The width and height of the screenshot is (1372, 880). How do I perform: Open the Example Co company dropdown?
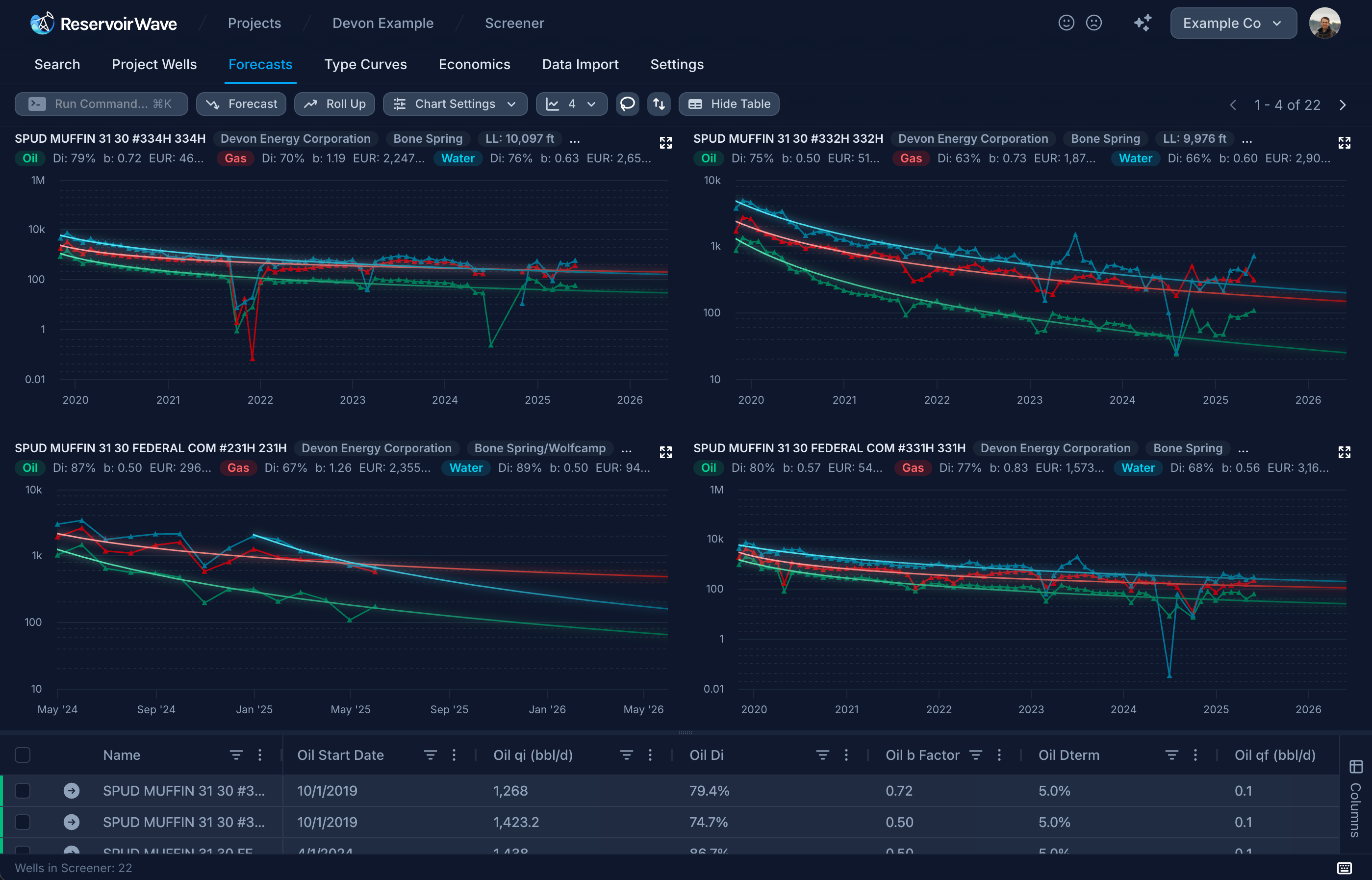tap(1233, 23)
